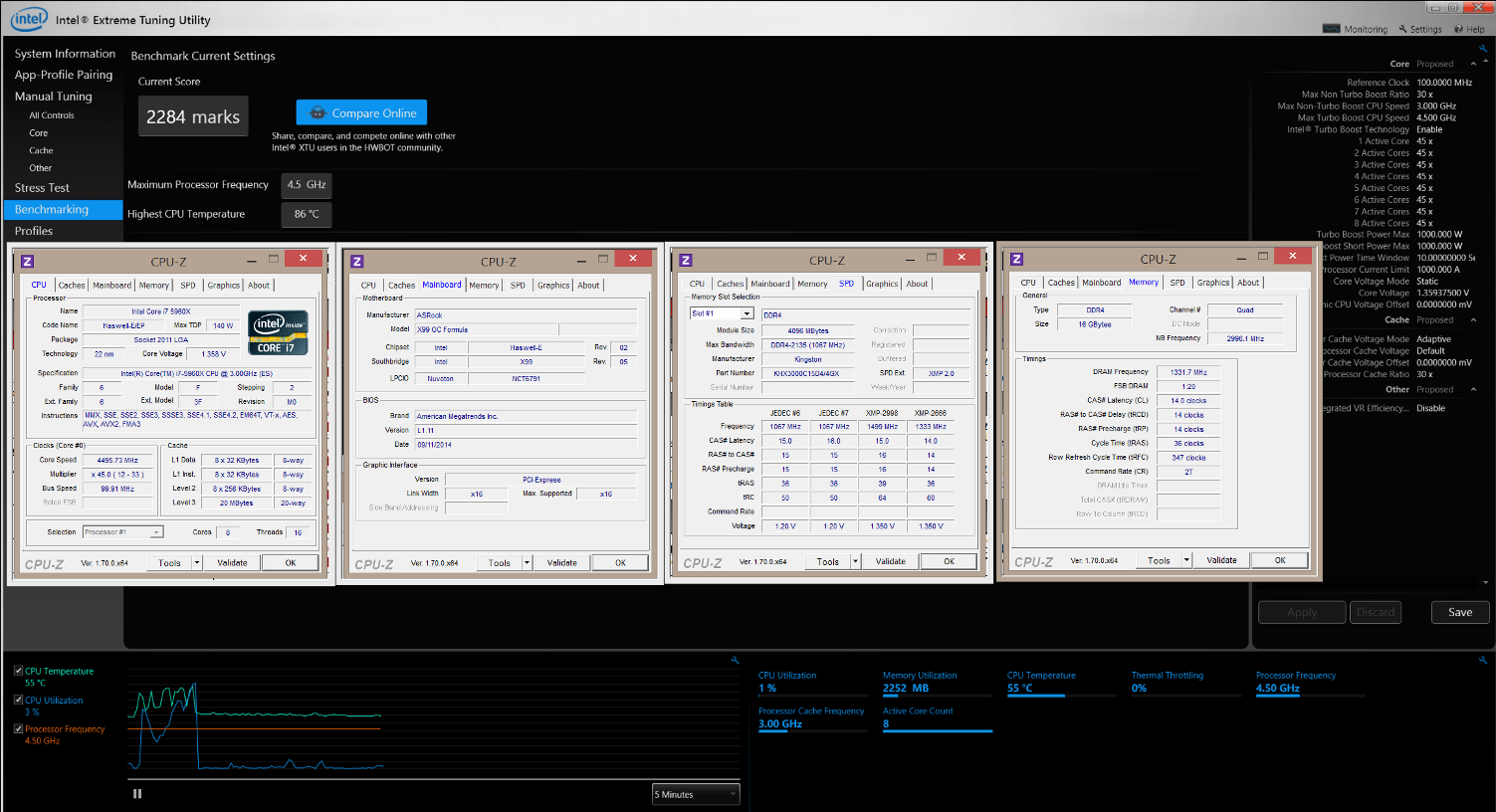1496x812 pixels.
Task: Pause the monitoring graph
Action: [x=137, y=794]
